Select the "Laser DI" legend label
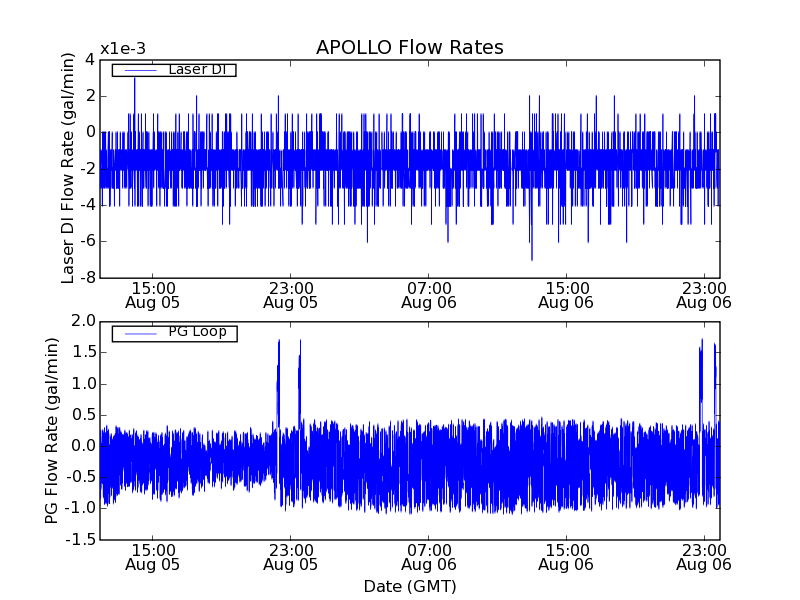Screen dimensions: 800x600 (197, 70)
